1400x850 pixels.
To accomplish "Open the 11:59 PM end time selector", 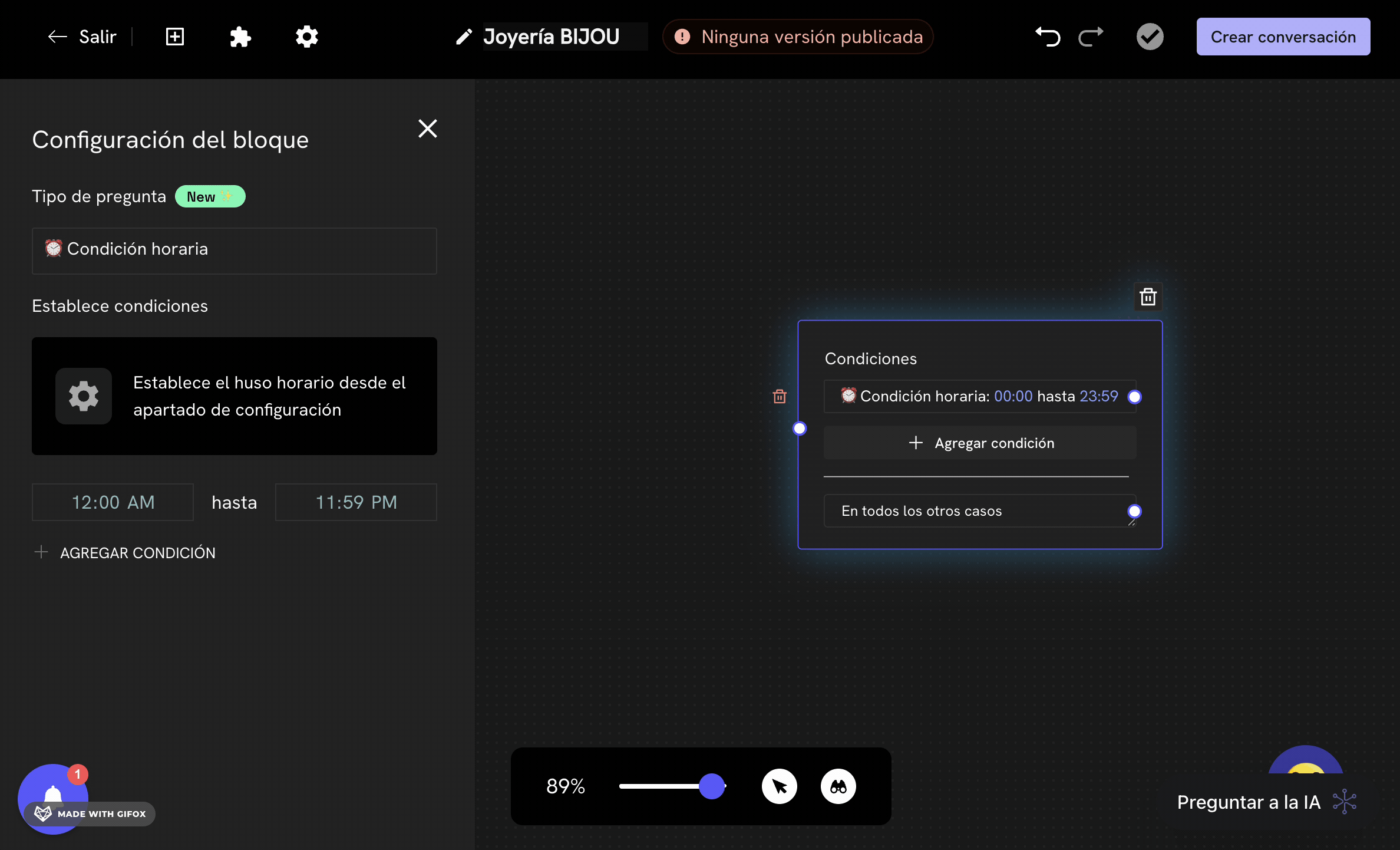I will (x=355, y=502).
